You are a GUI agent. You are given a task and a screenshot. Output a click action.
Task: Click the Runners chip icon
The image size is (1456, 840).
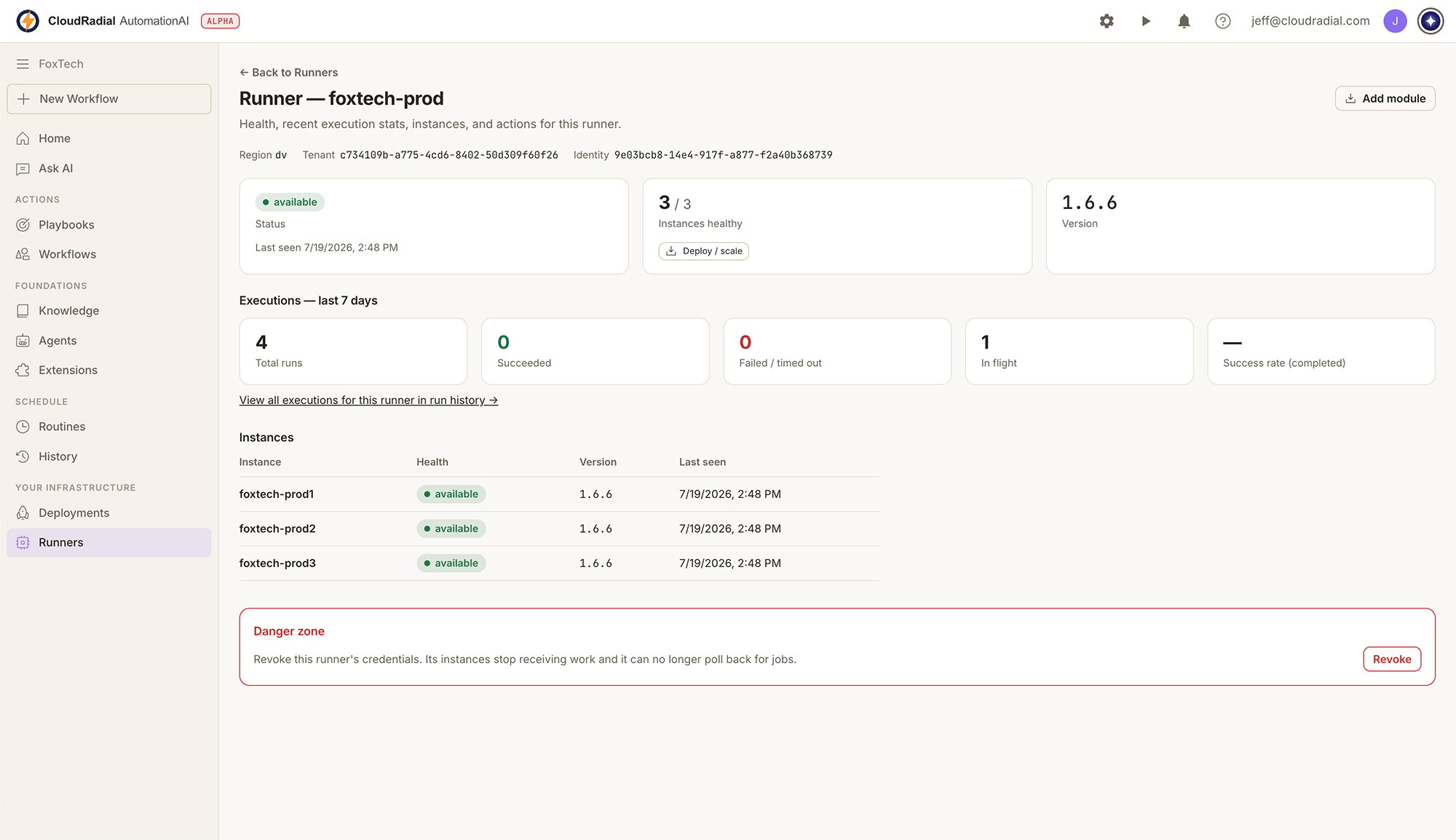[x=23, y=542]
